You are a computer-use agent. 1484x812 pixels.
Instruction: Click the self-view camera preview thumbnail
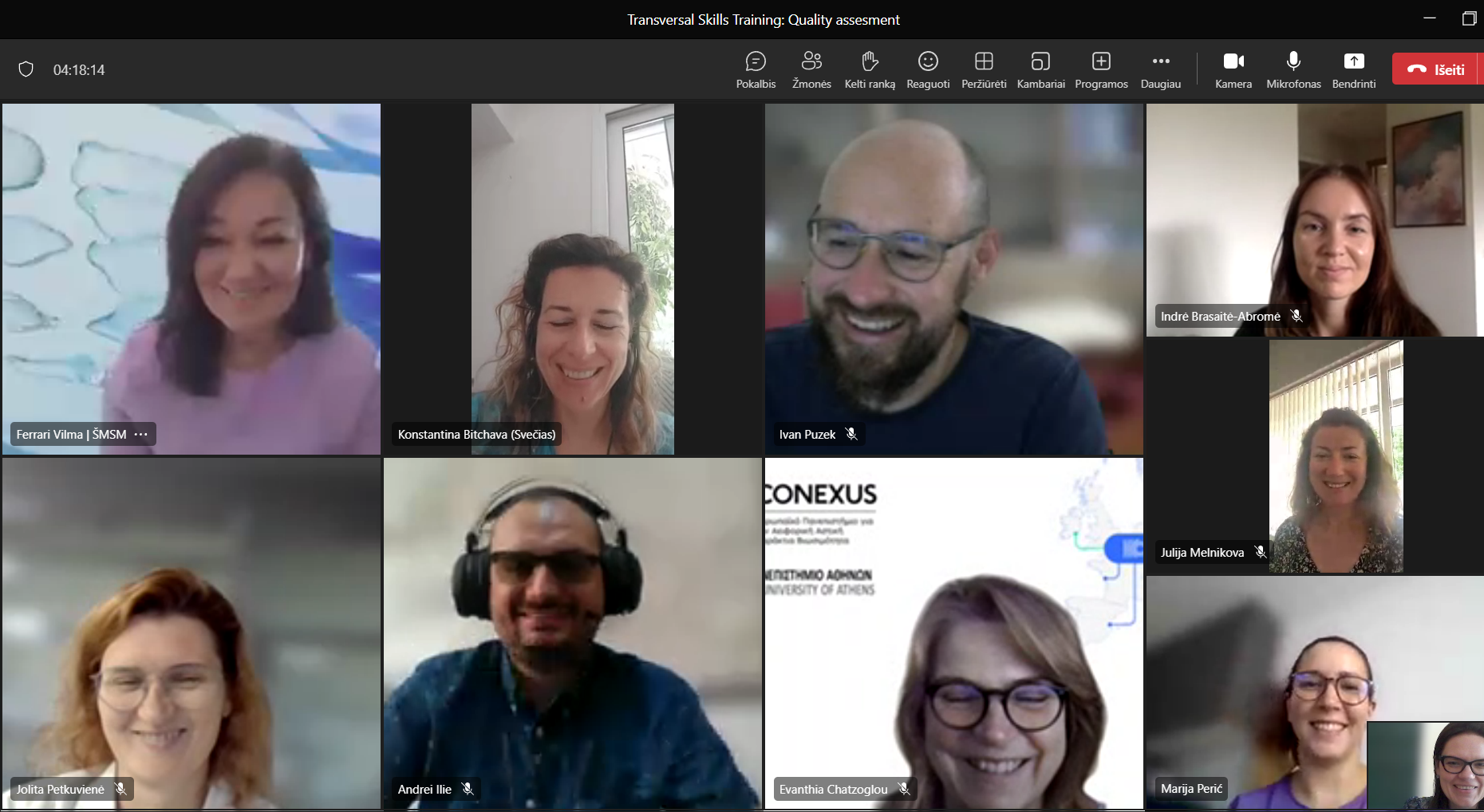pos(1427,766)
